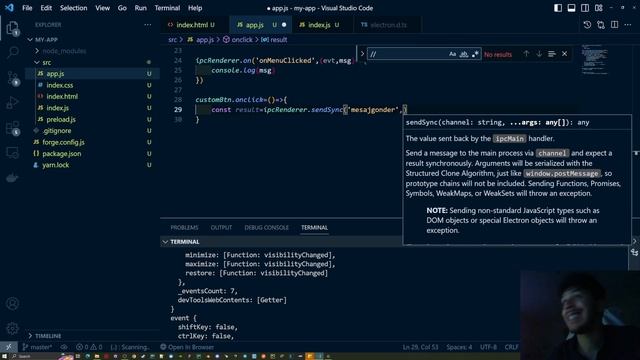Open the Manage gear menu

tap(13, 328)
